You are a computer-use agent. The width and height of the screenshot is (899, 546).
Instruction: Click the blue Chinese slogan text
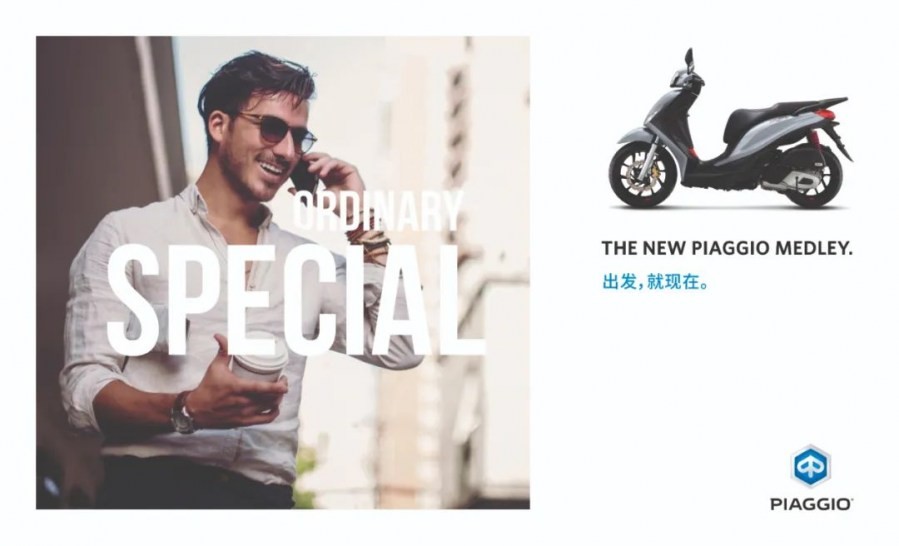pyautogui.click(x=655, y=282)
